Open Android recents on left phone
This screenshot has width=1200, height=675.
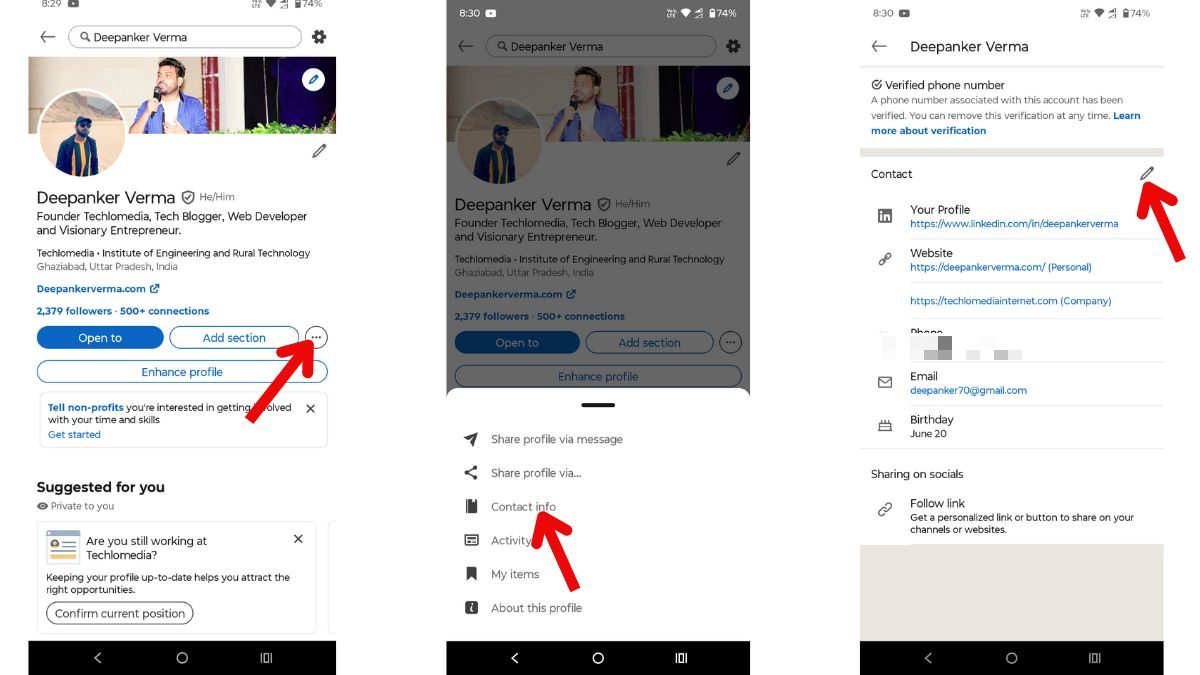pos(266,658)
